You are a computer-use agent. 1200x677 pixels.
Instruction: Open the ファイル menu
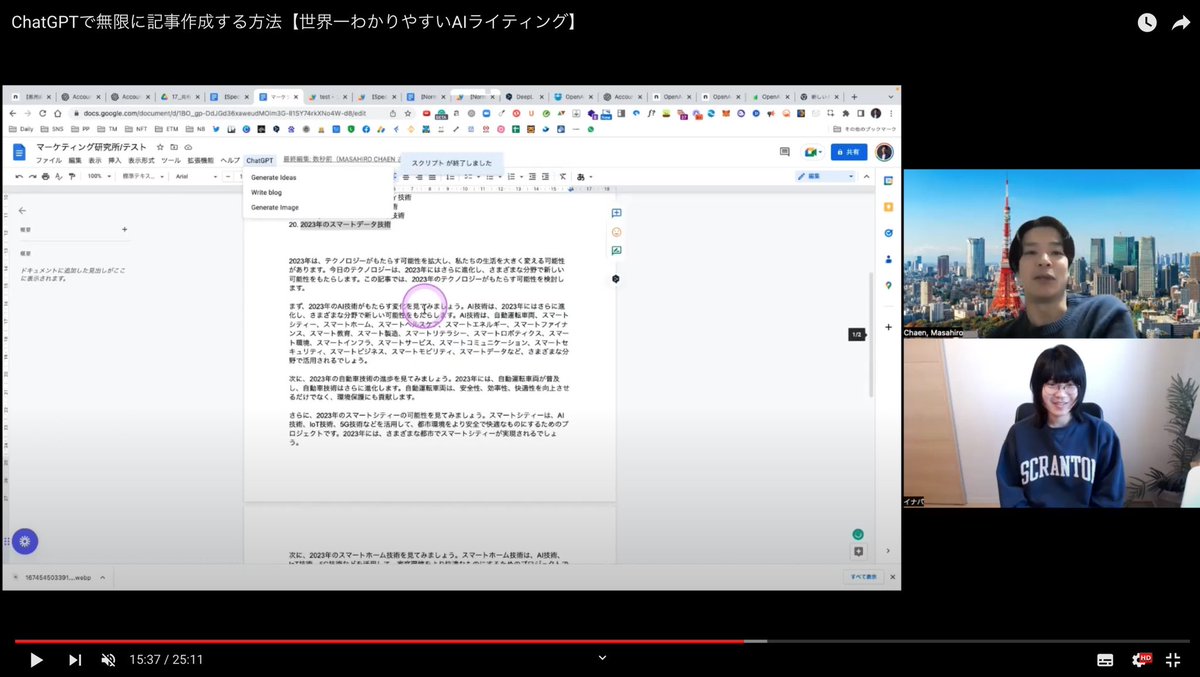pos(49,160)
